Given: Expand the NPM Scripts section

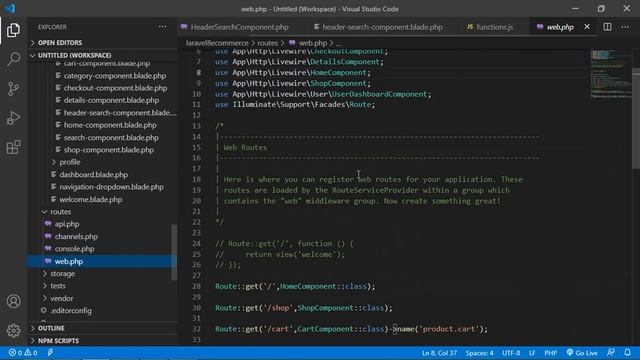Looking at the screenshot, I should click(x=58, y=340).
